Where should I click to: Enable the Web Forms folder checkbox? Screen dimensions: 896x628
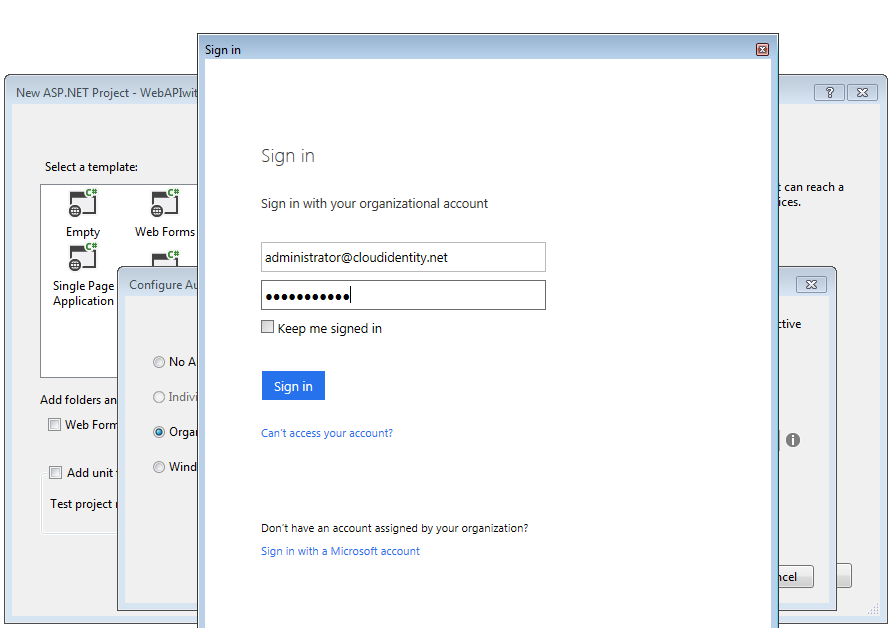click(54, 425)
